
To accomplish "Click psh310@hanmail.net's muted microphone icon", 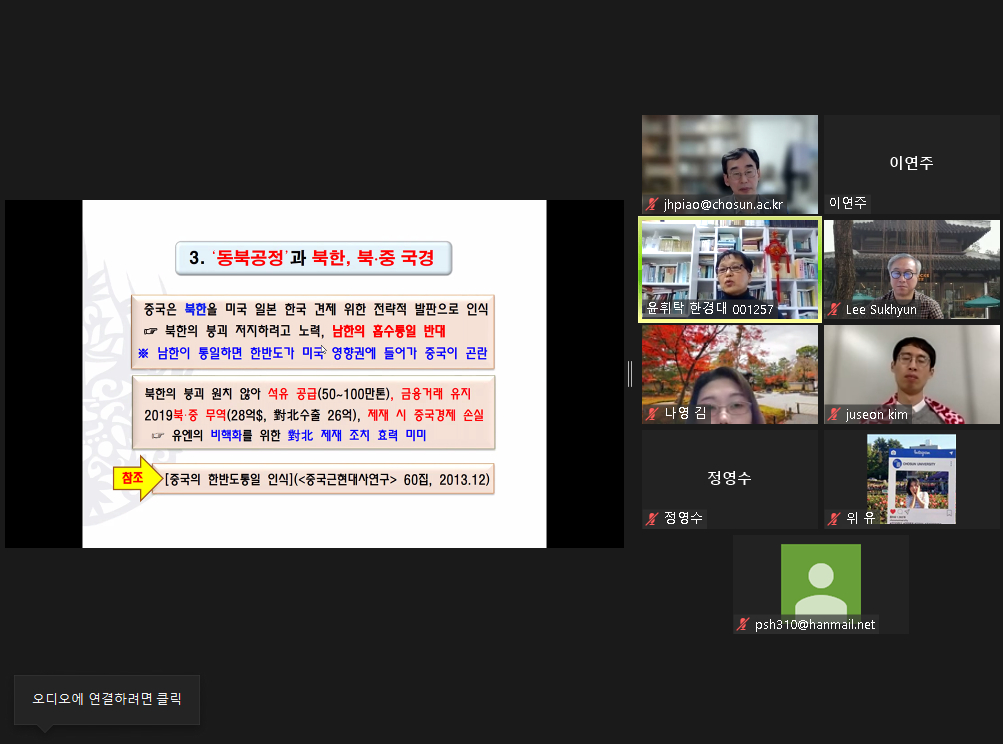I will [x=742, y=624].
